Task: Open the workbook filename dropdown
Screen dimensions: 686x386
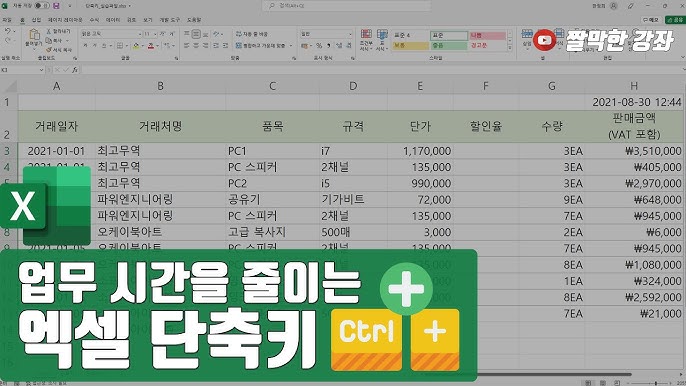Action: tap(130, 6)
